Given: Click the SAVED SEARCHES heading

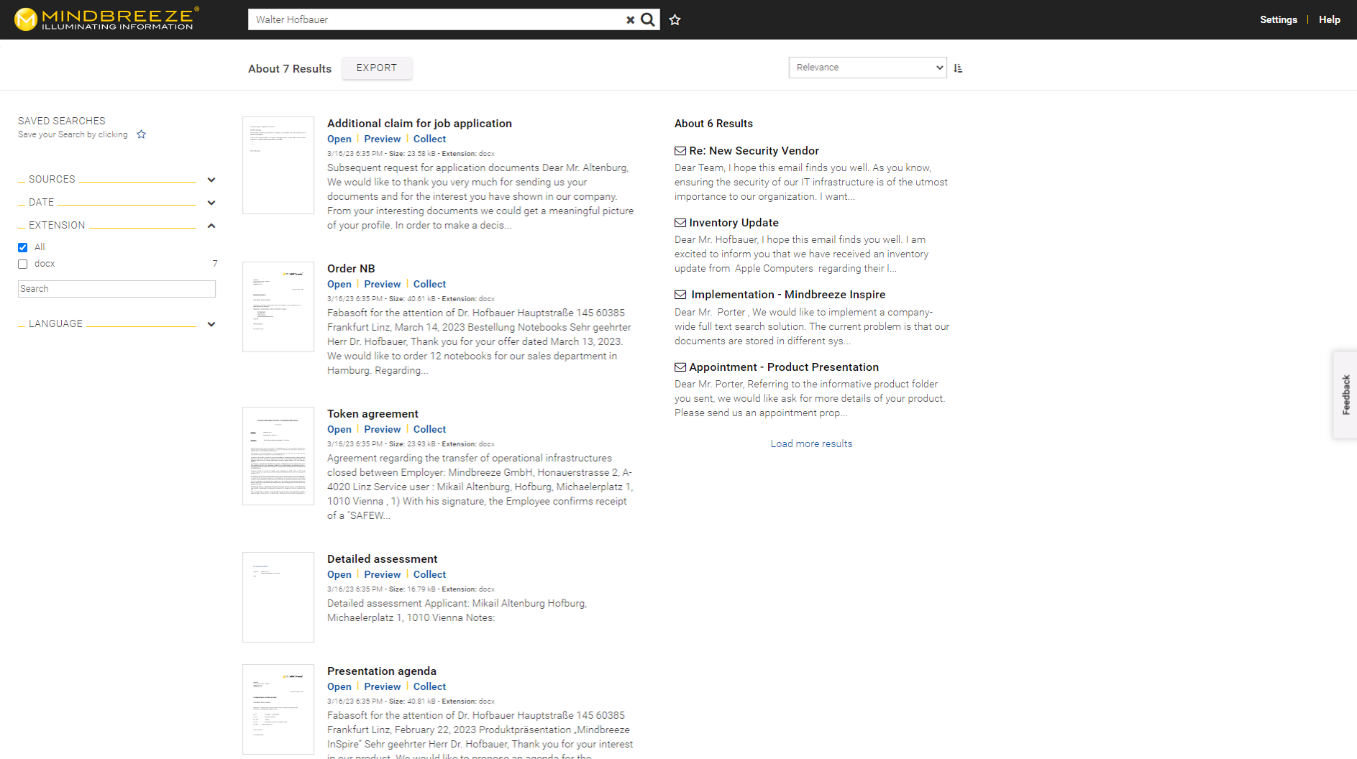Looking at the screenshot, I should pyautogui.click(x=61, y=121).
